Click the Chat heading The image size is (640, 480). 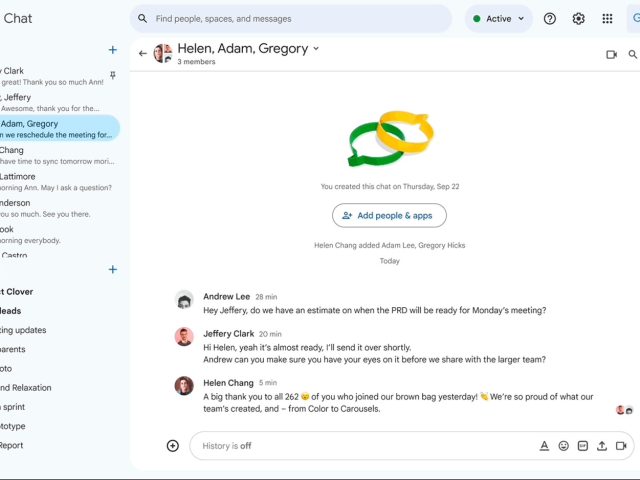(x=18, y=18)
